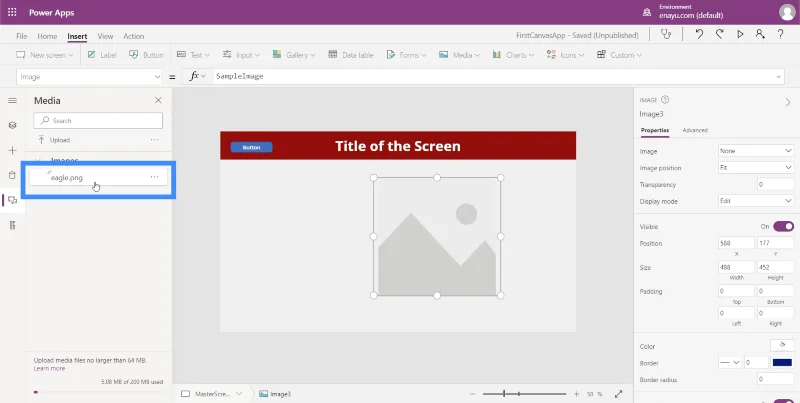800x403 pixels.
Task: Expand the Forms dropdown
Action: (x=406, y=55)
